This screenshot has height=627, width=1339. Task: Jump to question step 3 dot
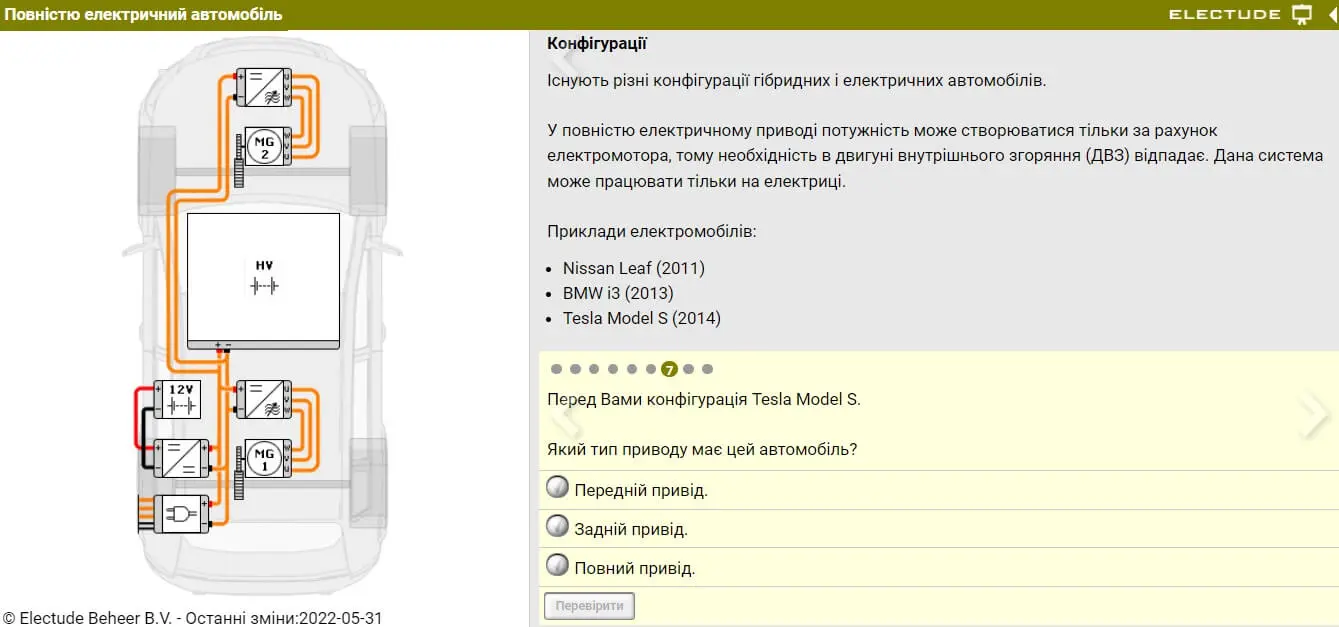click(x=594, y=369)
